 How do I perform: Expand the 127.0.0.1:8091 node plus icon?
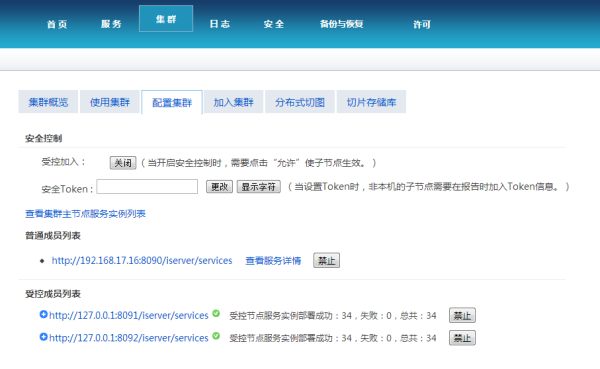click(43, 314)
